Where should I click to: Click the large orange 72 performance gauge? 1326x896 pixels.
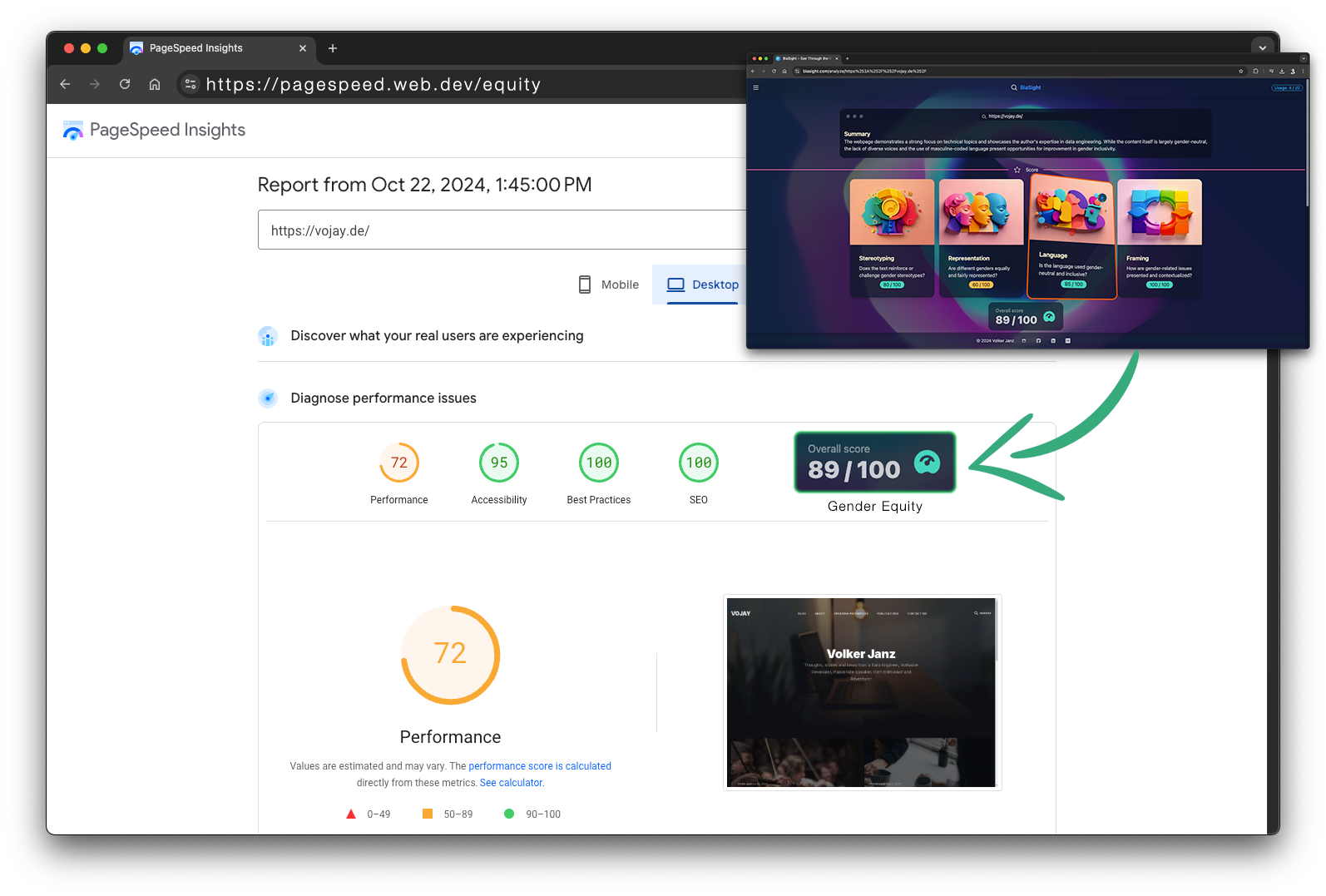[x=450, y=655]
